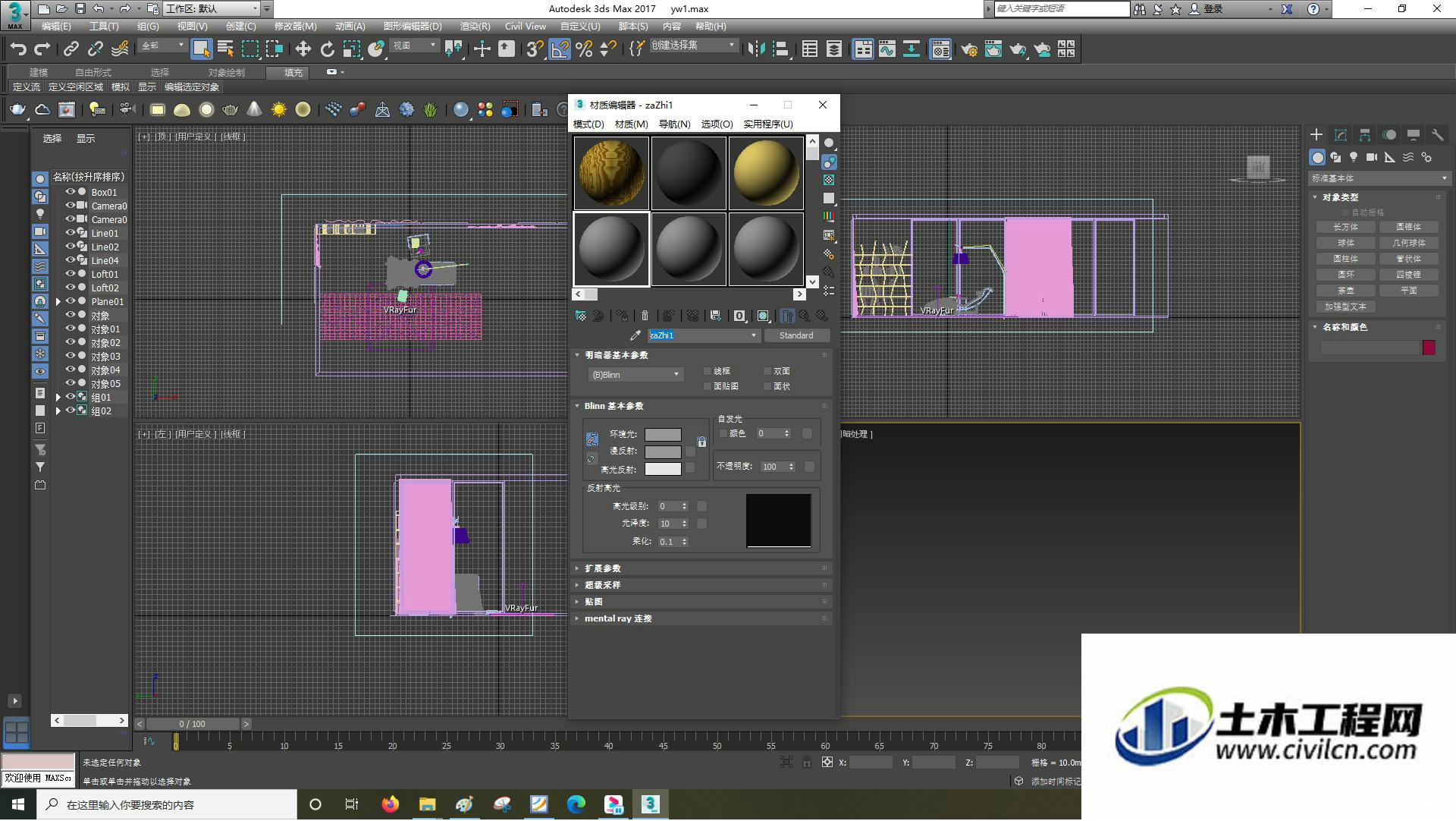
Task: Switch to the 自由形式 ribbon tab
Action: pyautogui.click(x=93, y=73)
